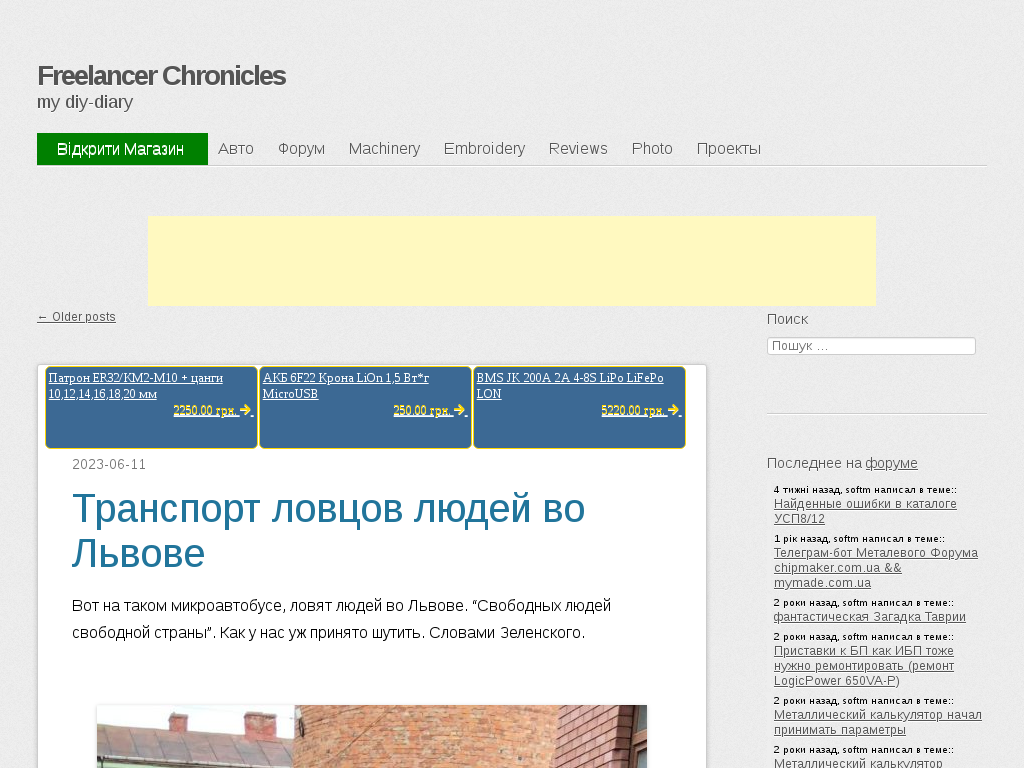Image resolution: width=1024 pixels, height=768 pixels.
Task: Open the Патрон ER32/KM2-M10 product link
Action: click(x=135, y=386)
